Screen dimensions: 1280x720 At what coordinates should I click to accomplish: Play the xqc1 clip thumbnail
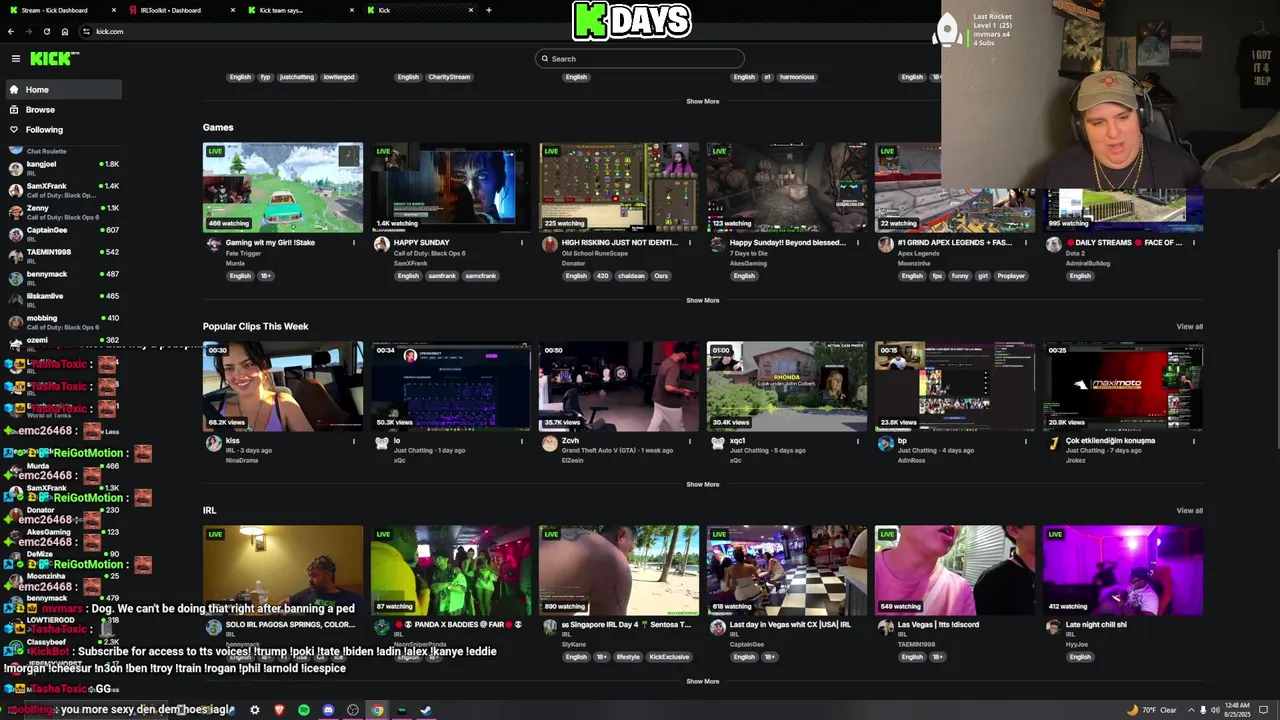pyautogui.click(x=787, y=386)
